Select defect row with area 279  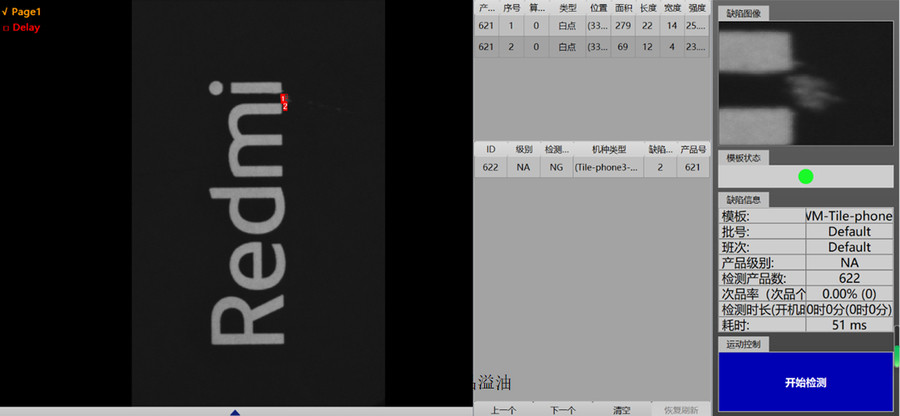tap(592, 26)
